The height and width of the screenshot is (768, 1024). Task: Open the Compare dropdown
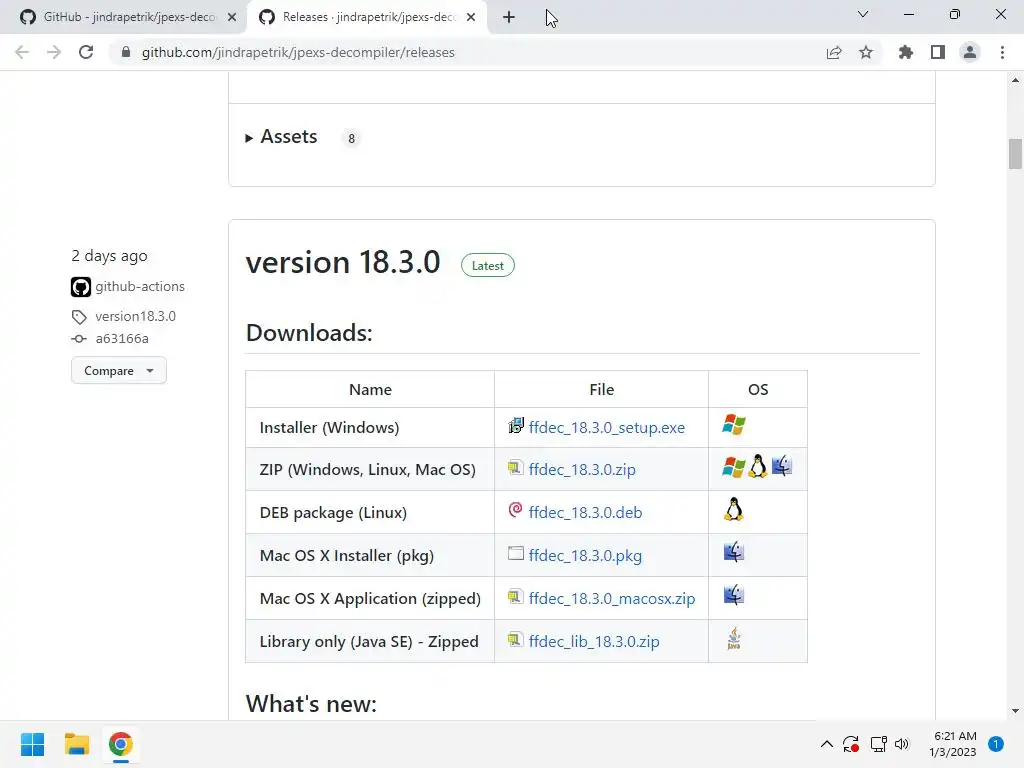[x=119, y=370]
